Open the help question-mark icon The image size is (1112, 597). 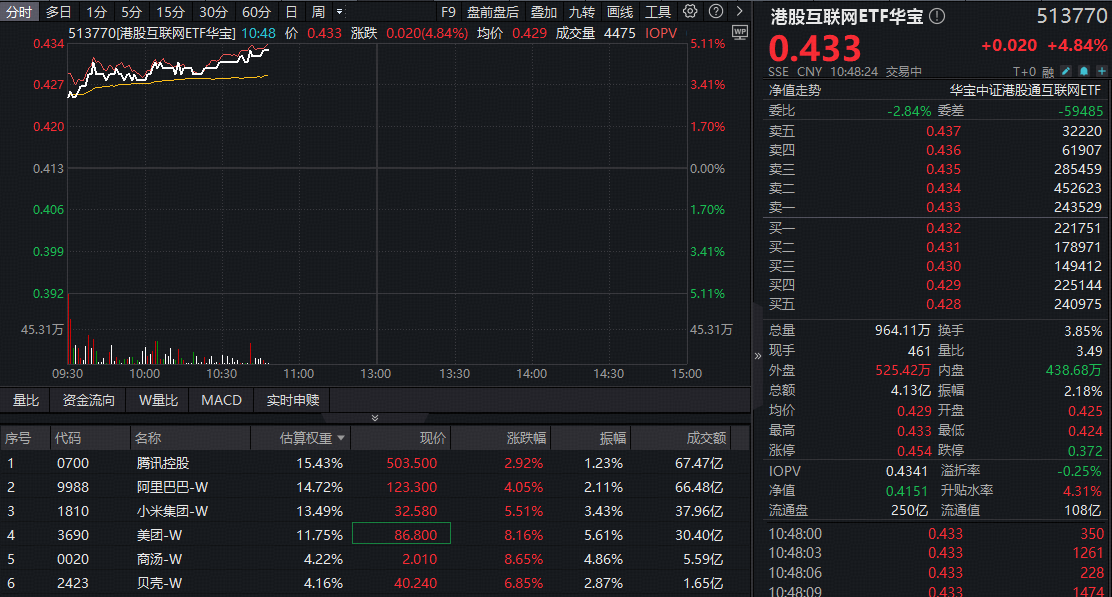[713, 11]
